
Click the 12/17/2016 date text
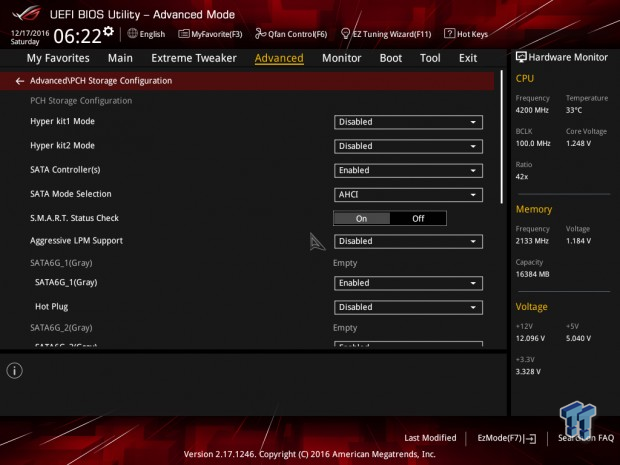30,33
